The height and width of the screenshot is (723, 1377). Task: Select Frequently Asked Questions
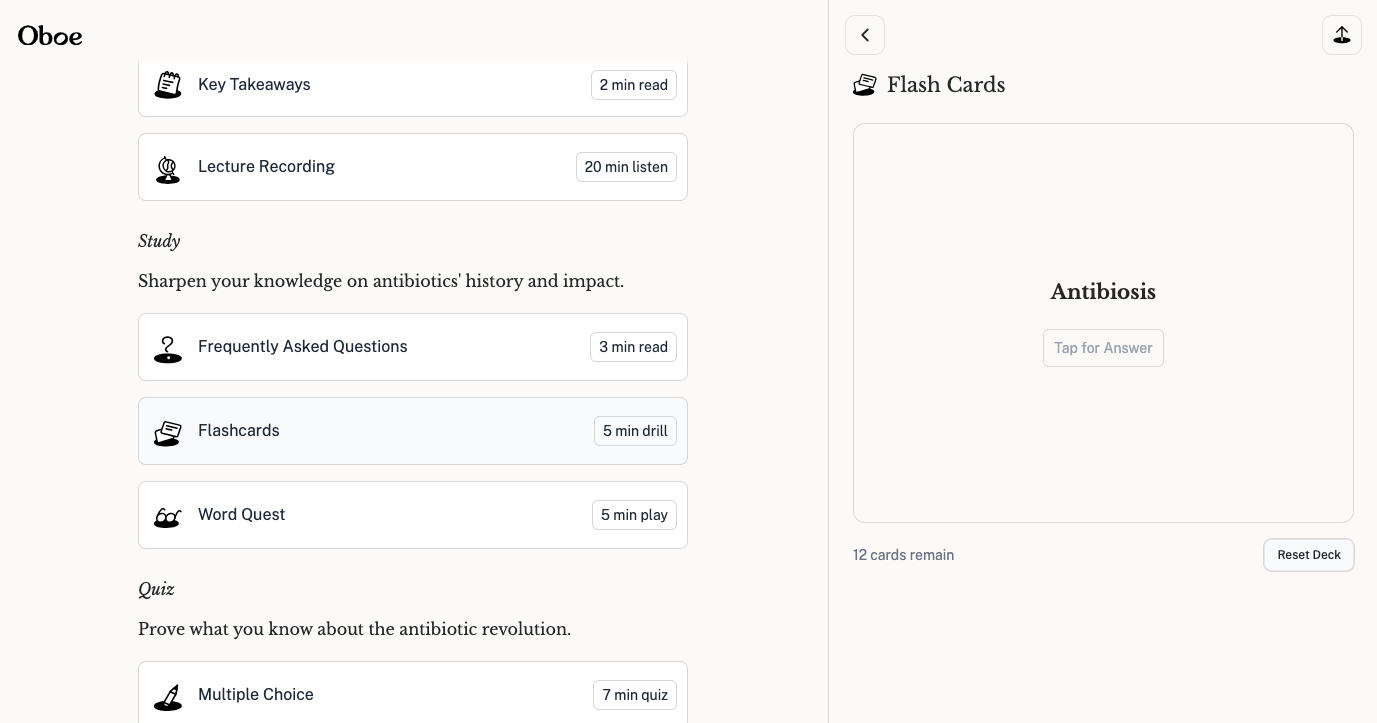pyautogui.click(x=302, y=347)
